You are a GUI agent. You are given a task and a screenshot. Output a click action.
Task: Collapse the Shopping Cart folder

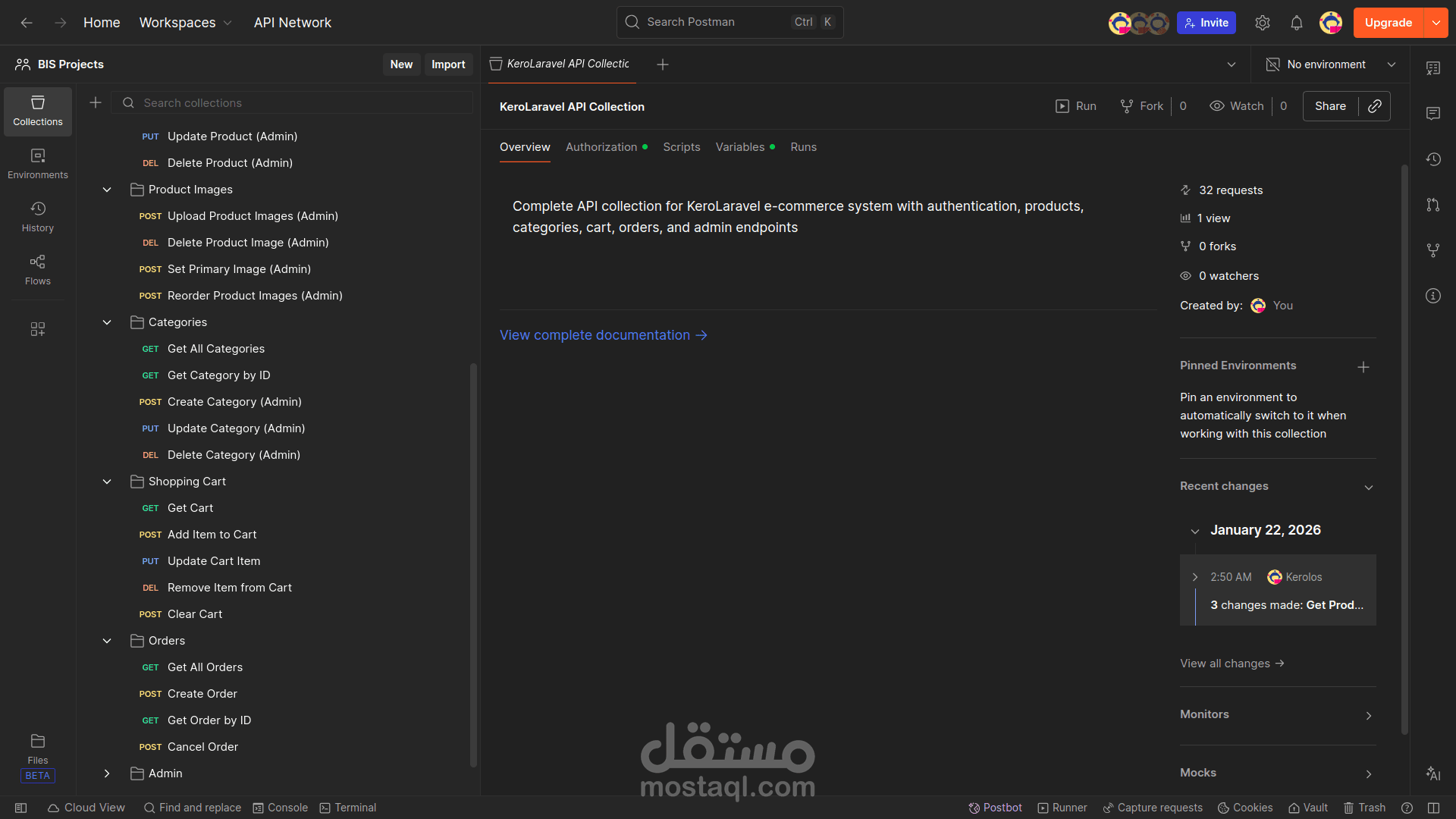[107, 482]
